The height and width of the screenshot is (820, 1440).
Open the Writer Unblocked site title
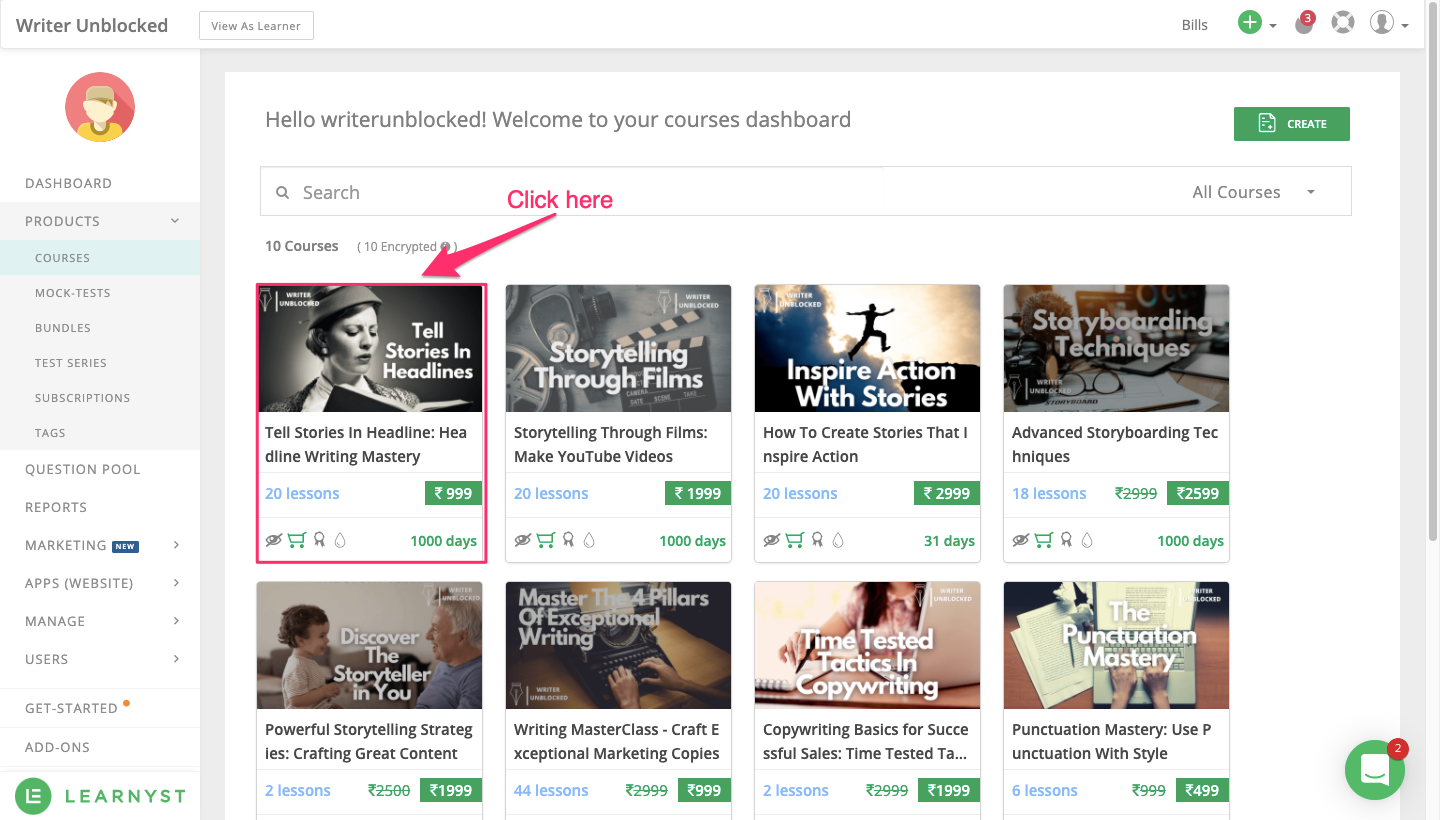point(92,25)
